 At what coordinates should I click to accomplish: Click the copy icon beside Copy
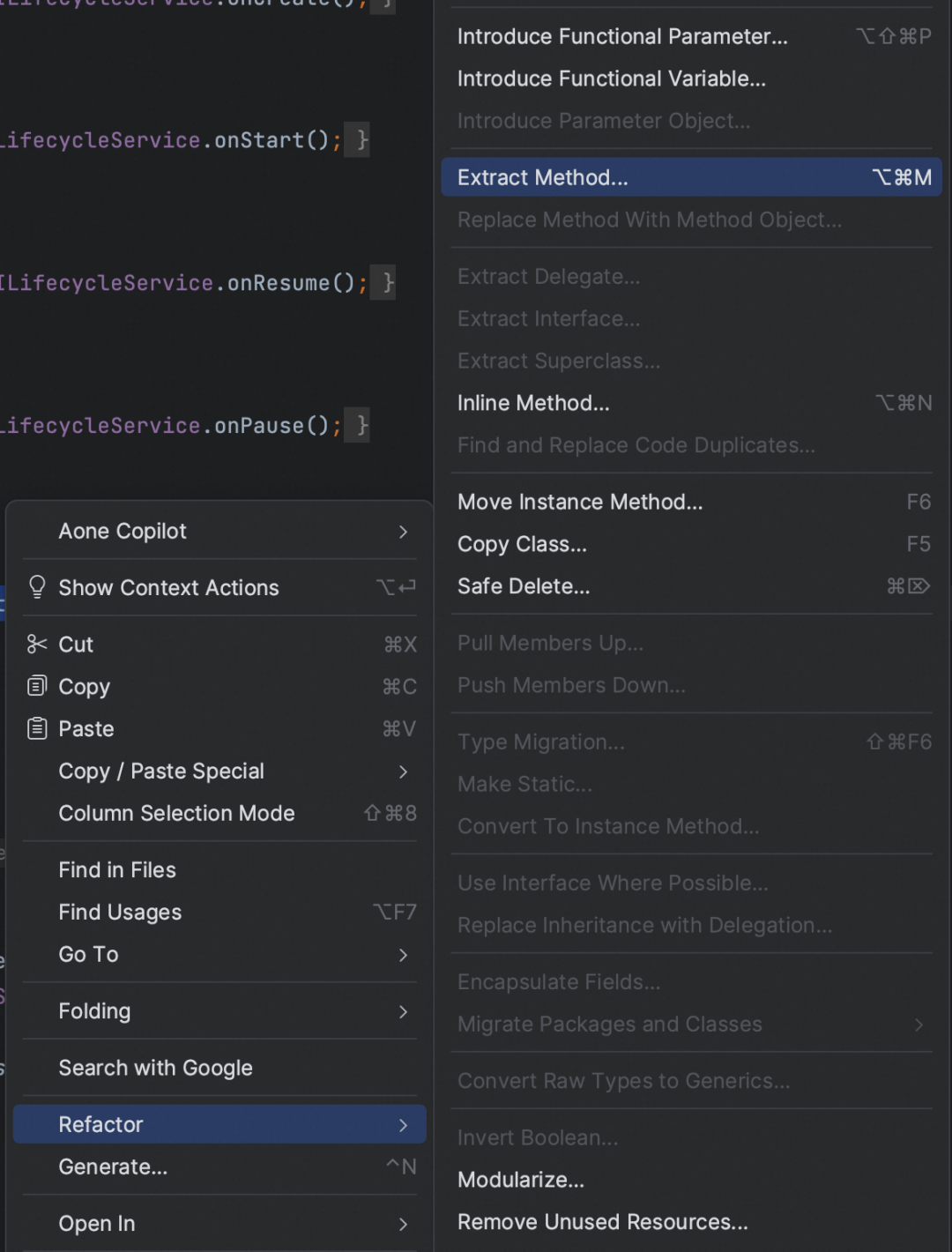37,686
